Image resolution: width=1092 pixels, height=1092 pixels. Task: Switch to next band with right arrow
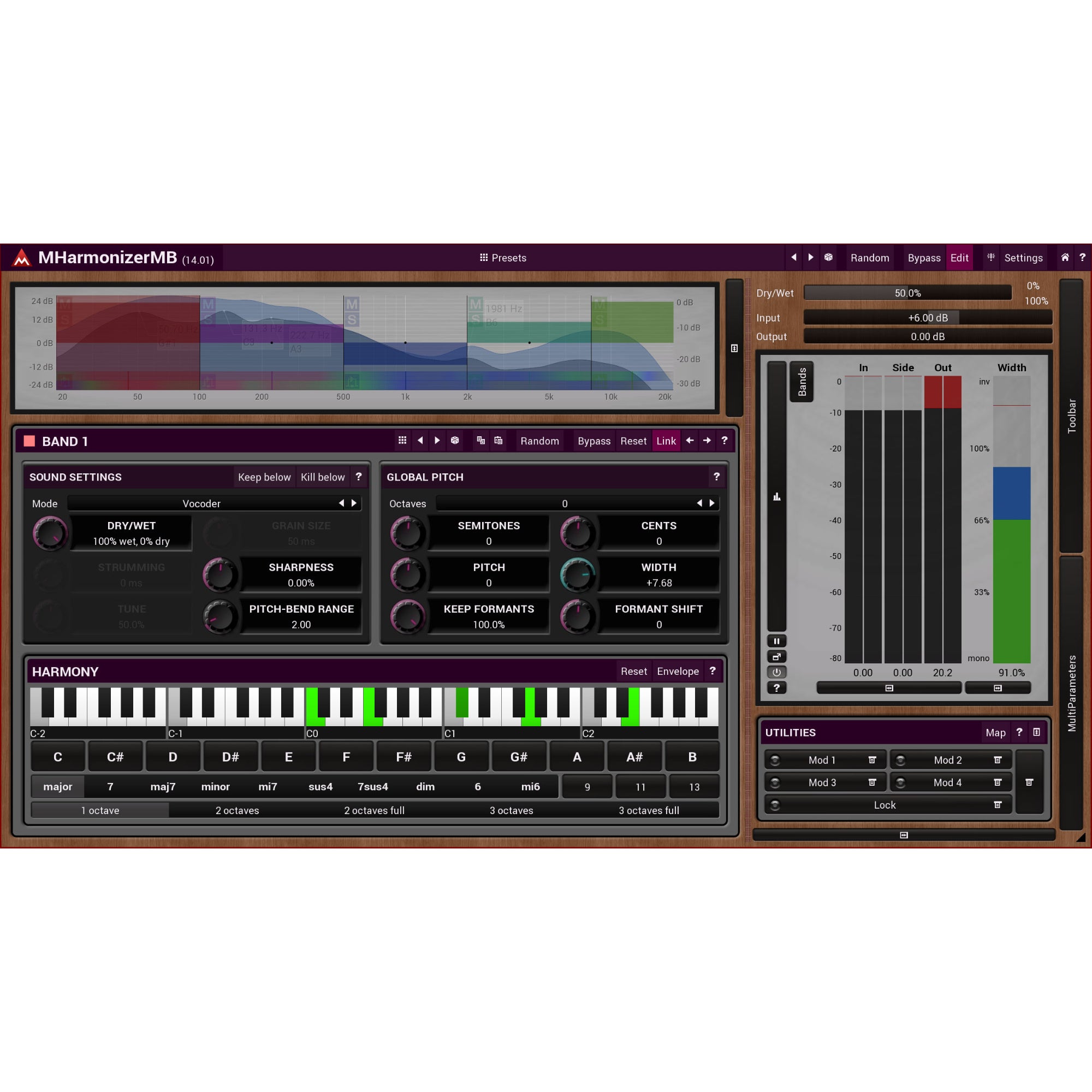pyautogui.click(x=707, y=440)
